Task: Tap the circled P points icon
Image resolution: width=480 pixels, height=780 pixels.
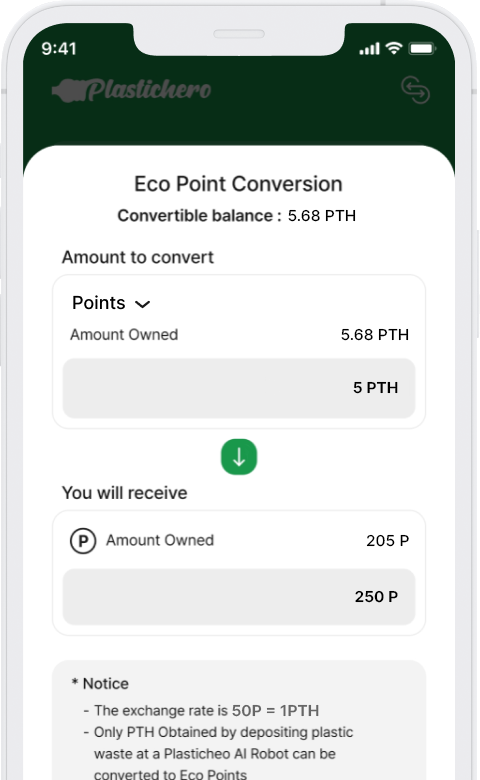Action: [x=83, y=541]
